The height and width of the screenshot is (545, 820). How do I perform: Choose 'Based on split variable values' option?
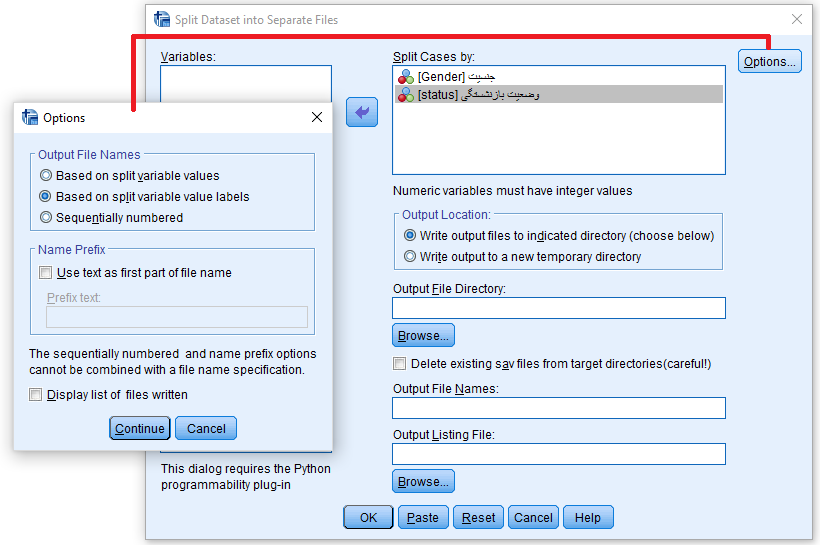click(x=45, y=176)
